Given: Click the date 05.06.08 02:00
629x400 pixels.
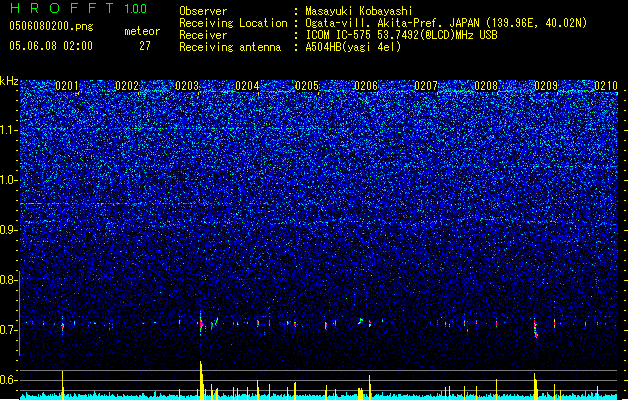Looking at the screenshot, I should 51,46.
